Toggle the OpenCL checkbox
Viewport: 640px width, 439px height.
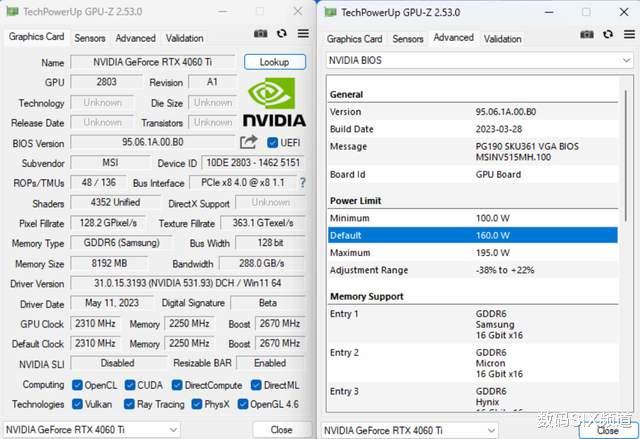[x=77, y=385]
